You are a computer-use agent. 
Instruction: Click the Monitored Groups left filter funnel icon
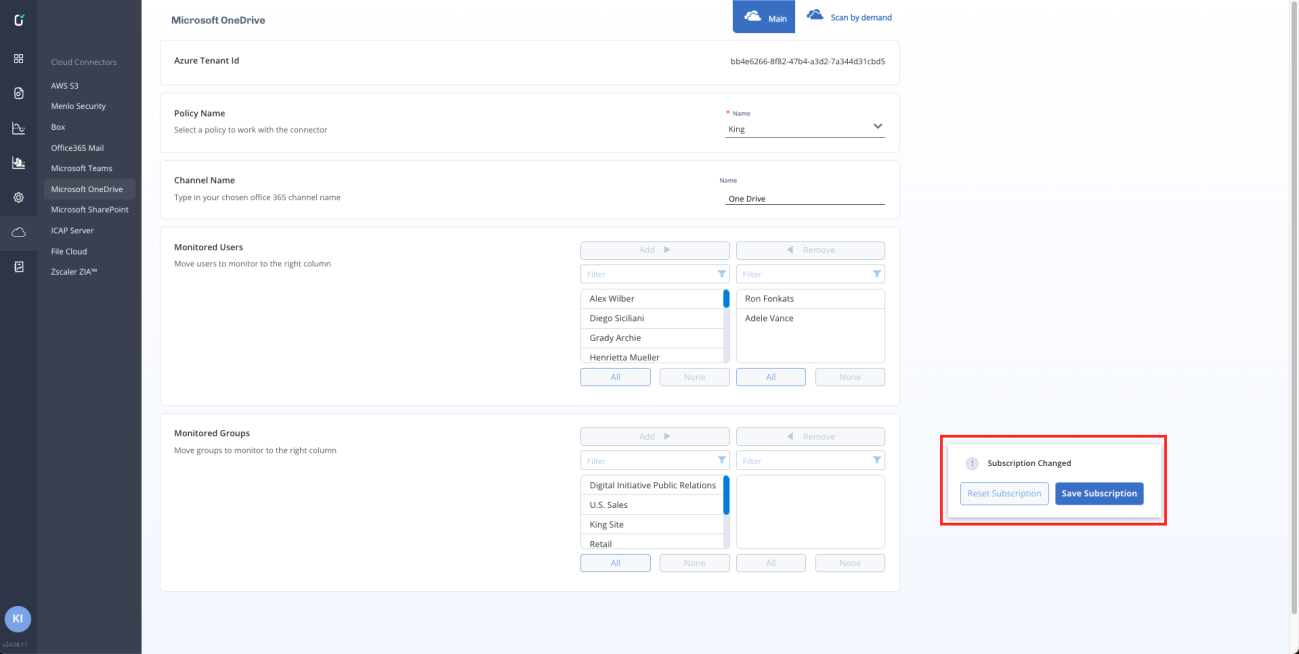(x=721, y=461)
